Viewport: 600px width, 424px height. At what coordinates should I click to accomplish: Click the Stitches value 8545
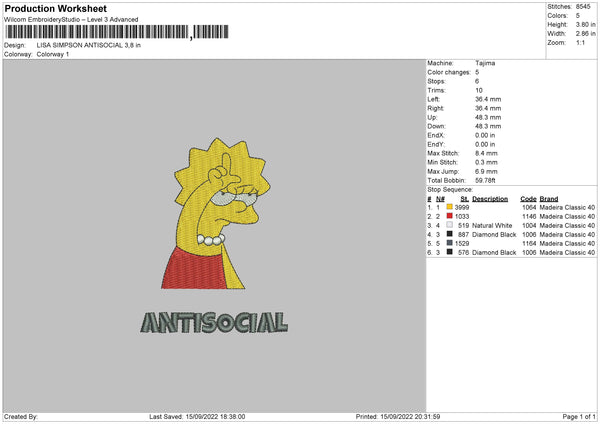click(x=583, y=7)
